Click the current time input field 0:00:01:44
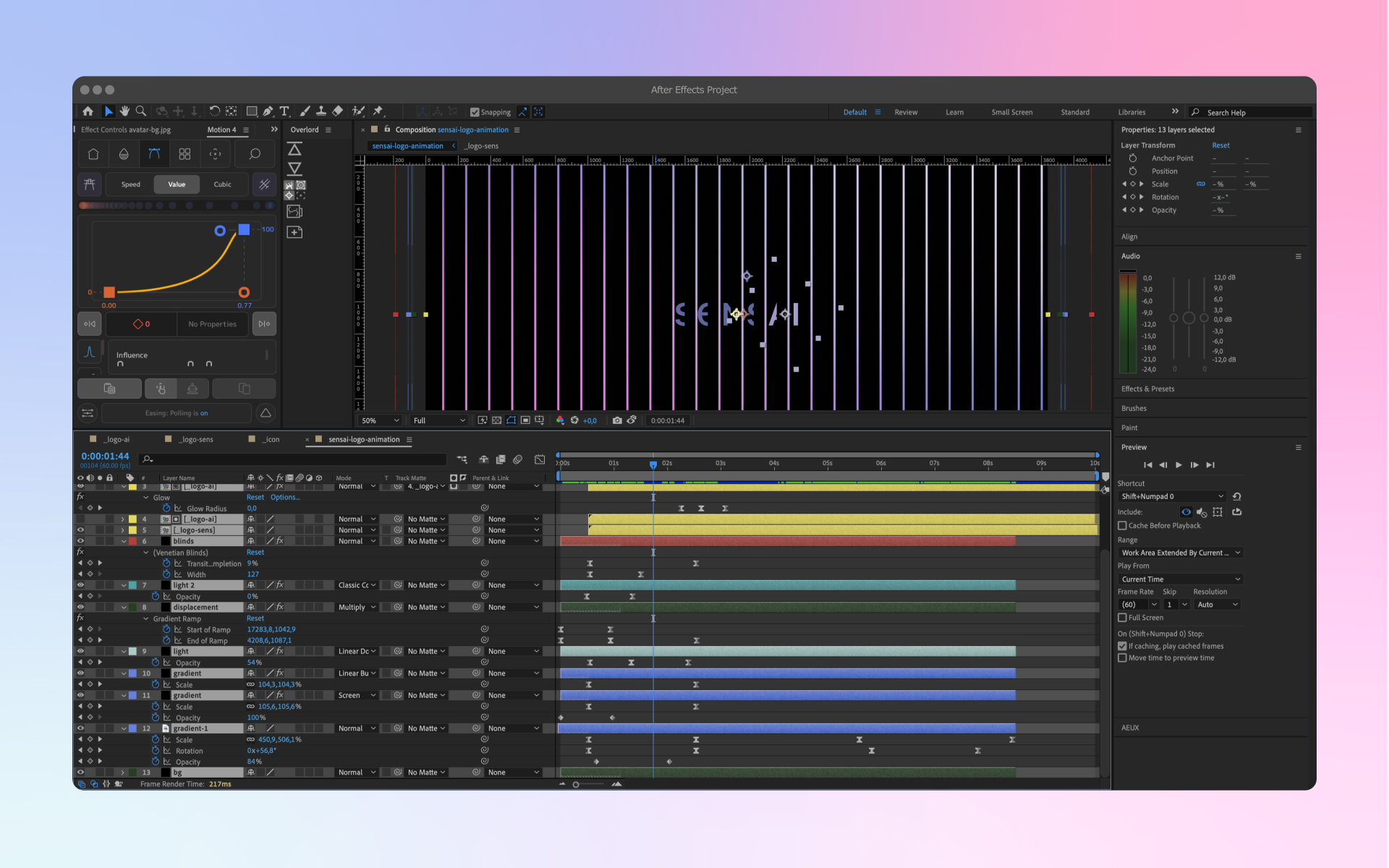 103,456
